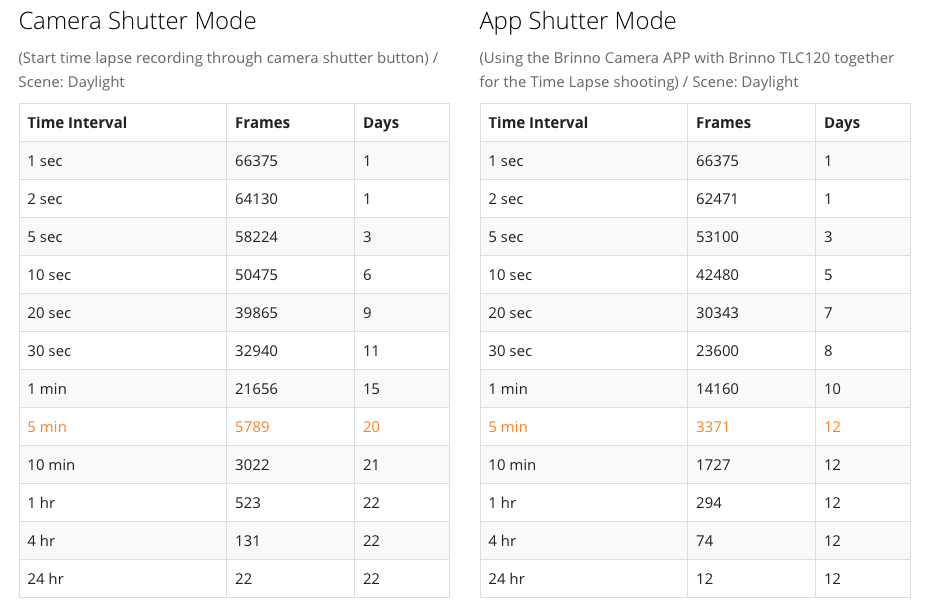Select the 3022 frames cell

click(x=252, y=465)
